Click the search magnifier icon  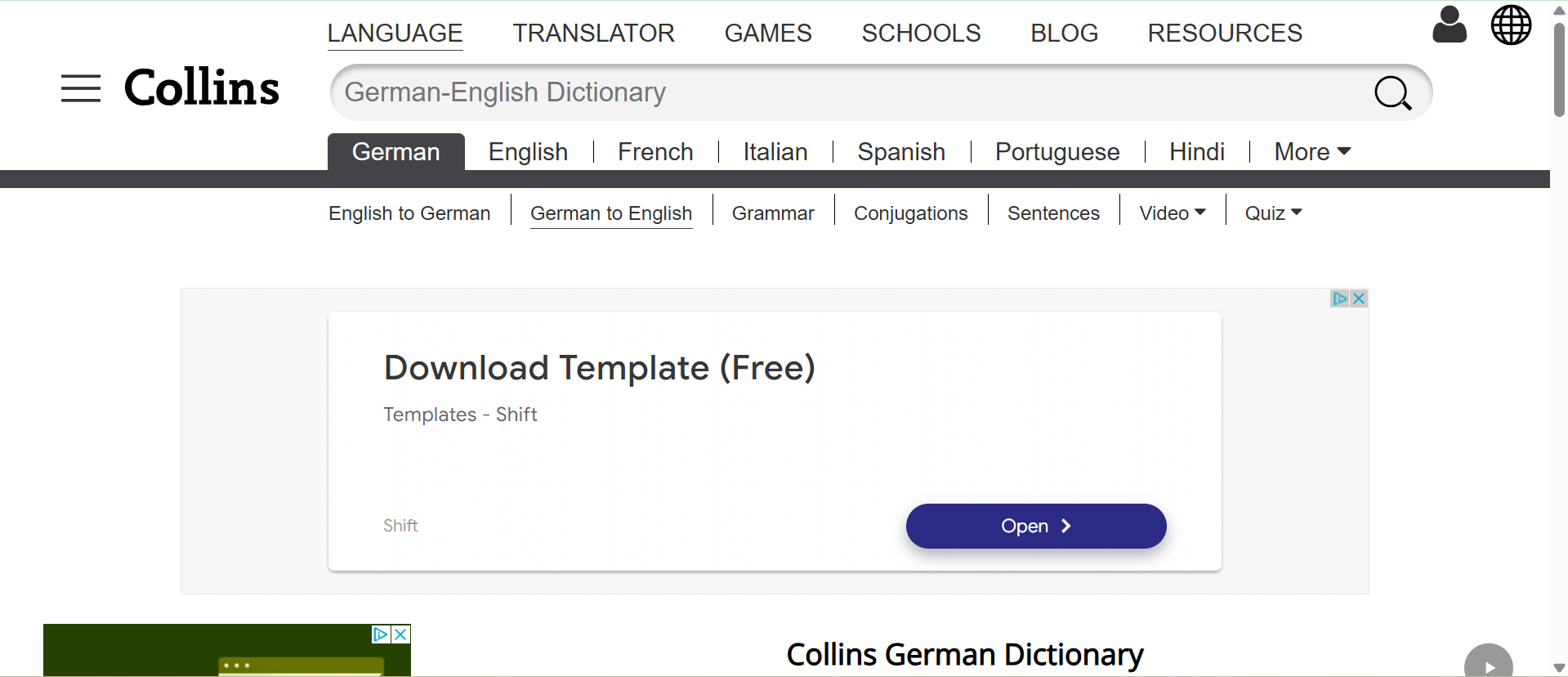pos(1392,93)
